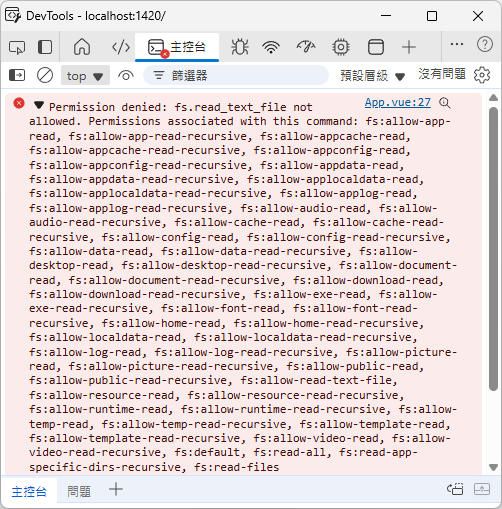
Task: Open the top context dropdown
Action: [85, 75]
